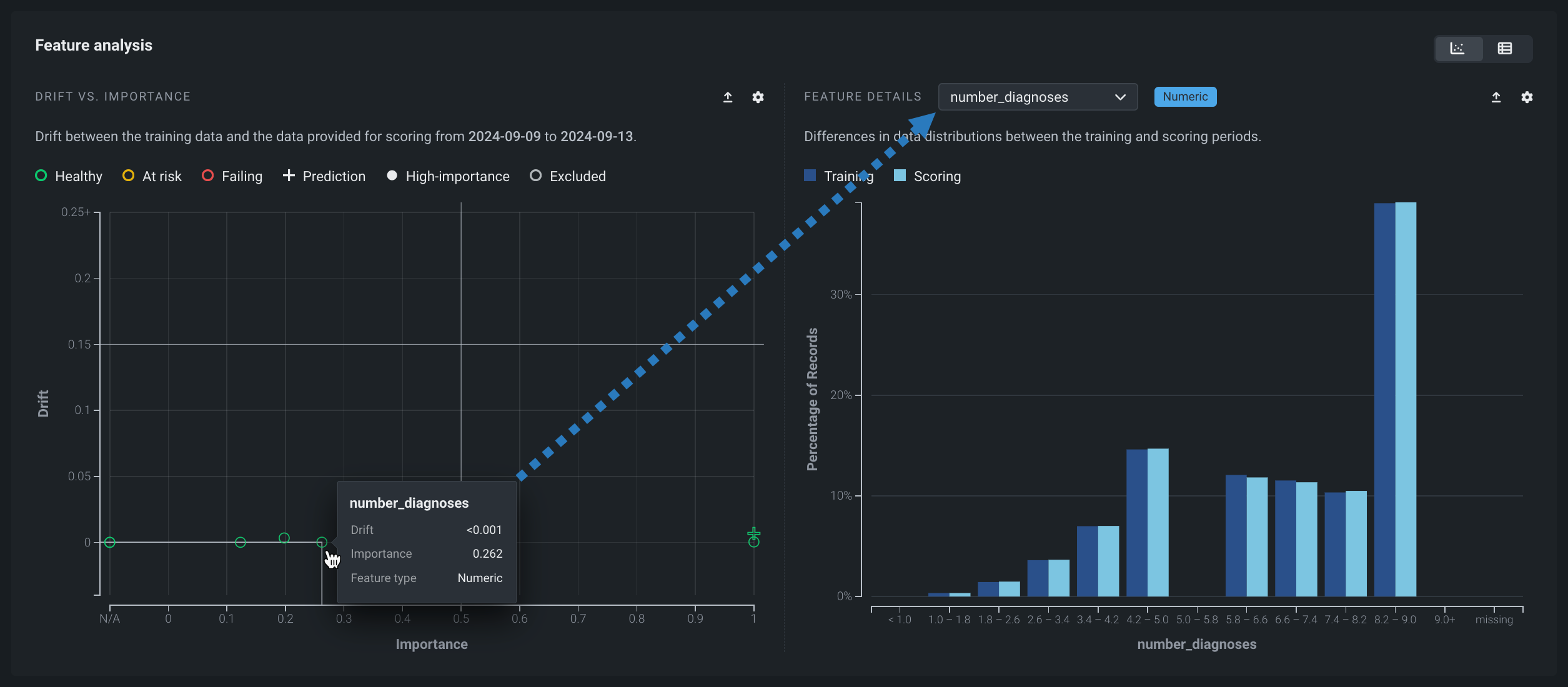Image resolution: width=1568 pixels, height=687 pixels.
Task: Open Feature Details settings gear
Action: click(x=1527, y=97)
